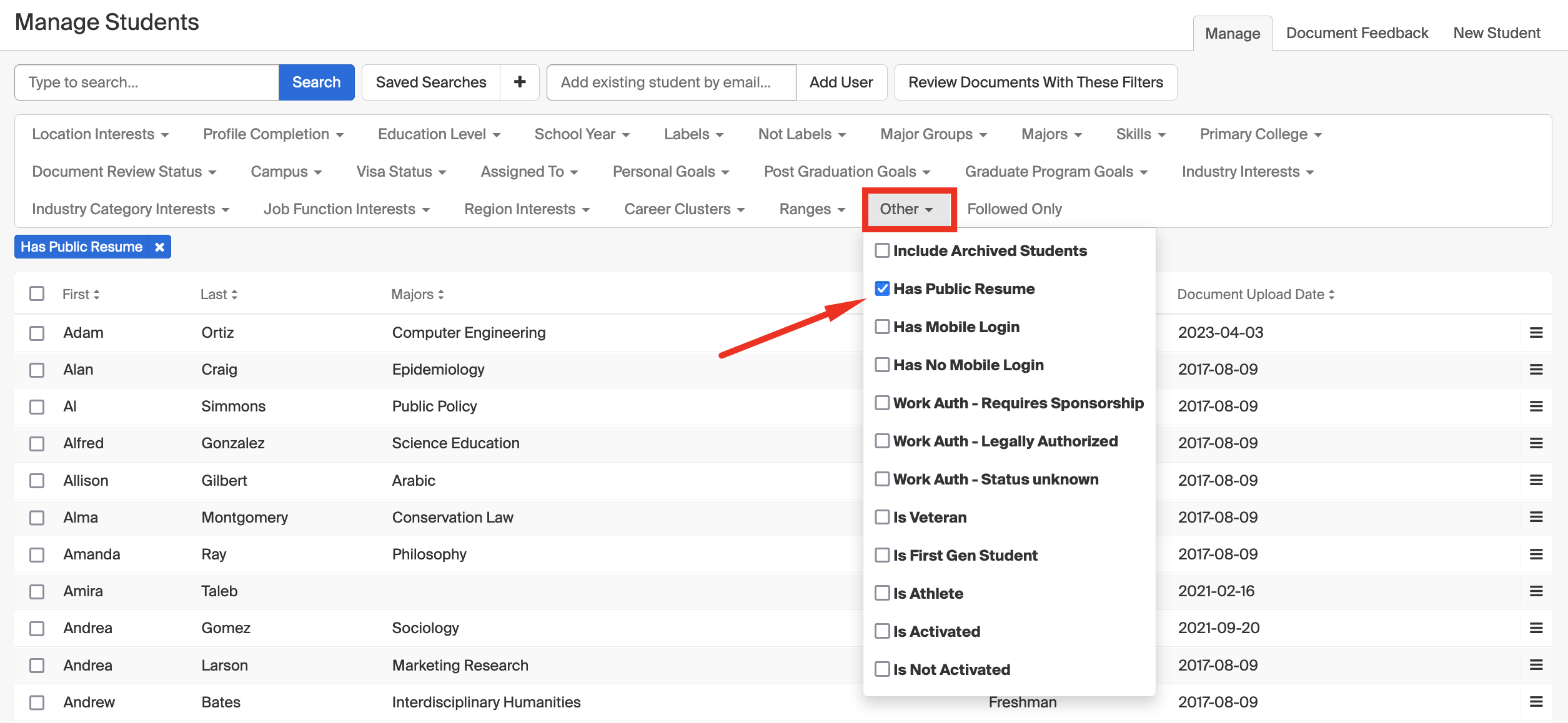Expand the Visa Status filter
Image resolution: width=1568 pixels, height=723 pixels.
pyautogui.click(x=400, y=171)
